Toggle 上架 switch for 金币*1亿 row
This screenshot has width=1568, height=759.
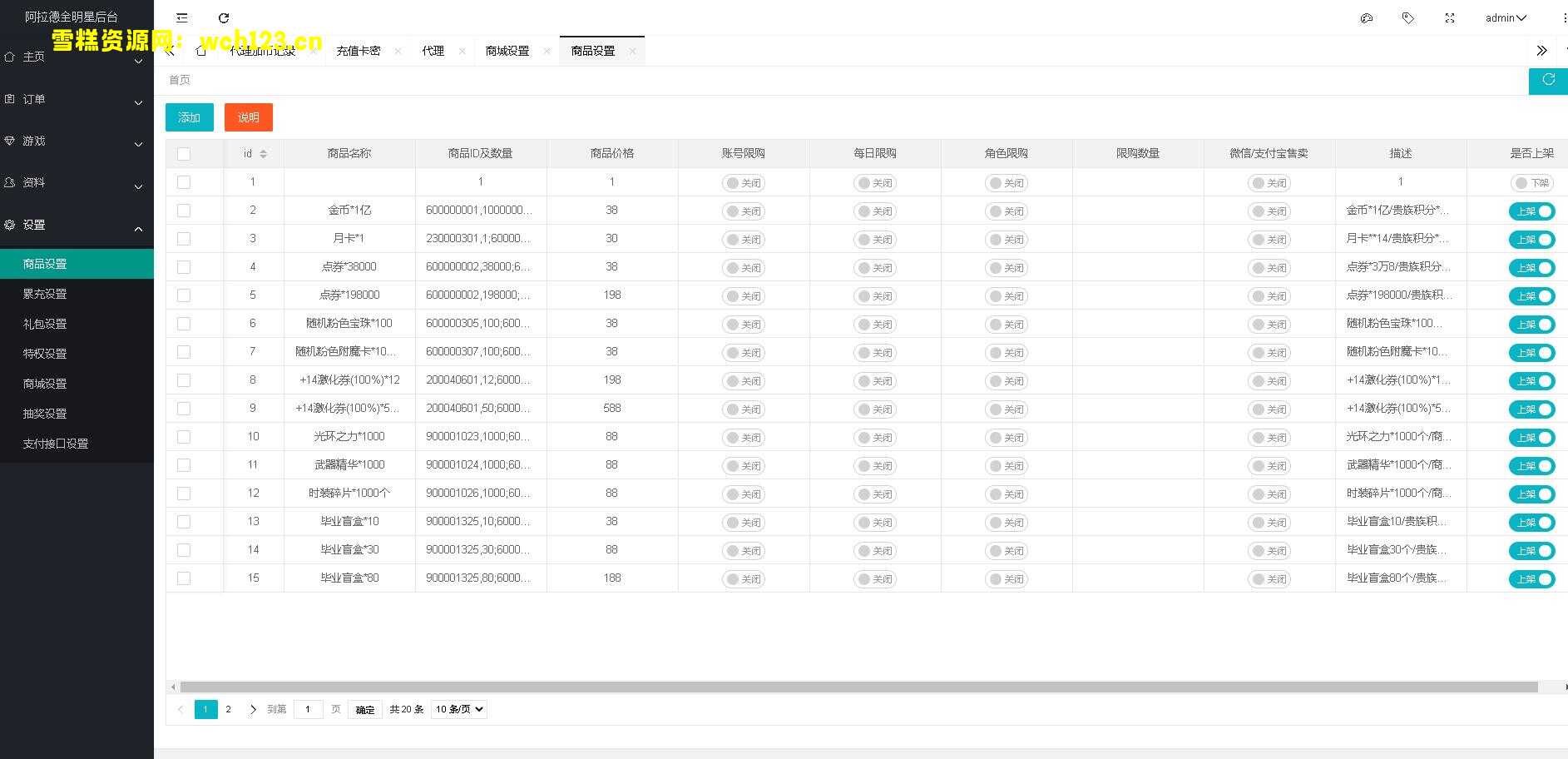click(1532, 211)
